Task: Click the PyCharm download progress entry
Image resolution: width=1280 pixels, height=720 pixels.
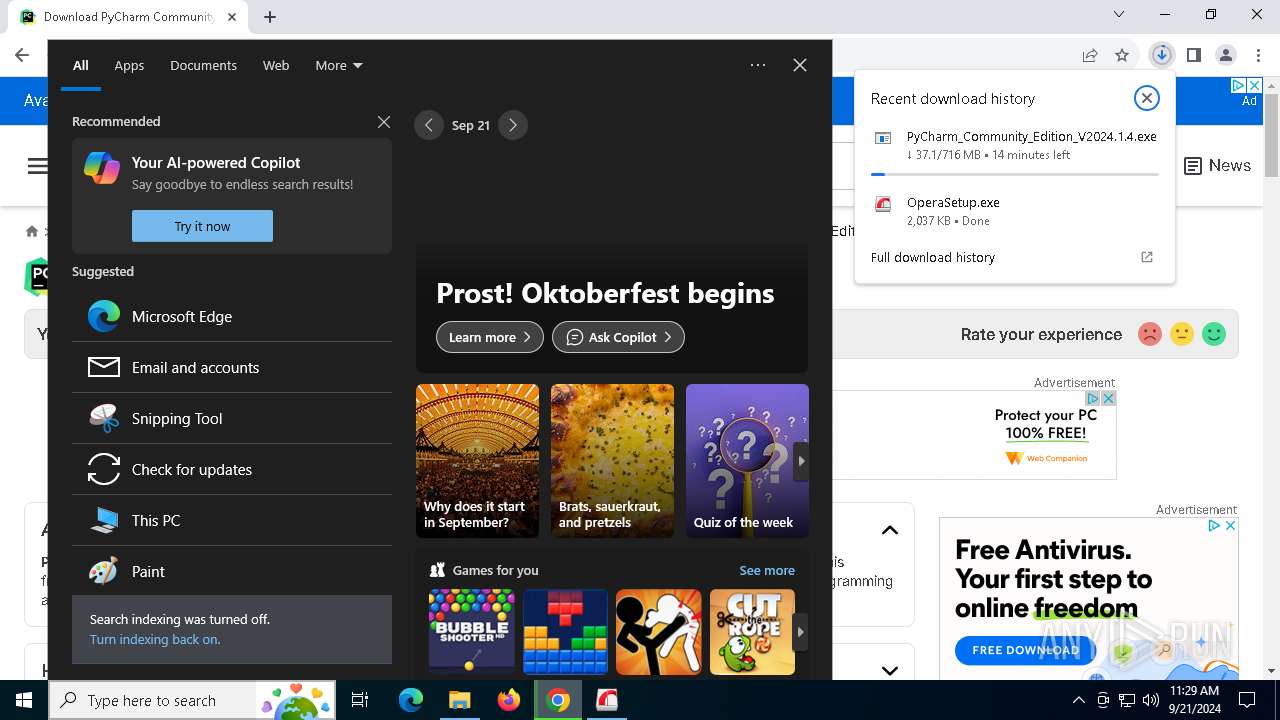Action: [1014, 152]
